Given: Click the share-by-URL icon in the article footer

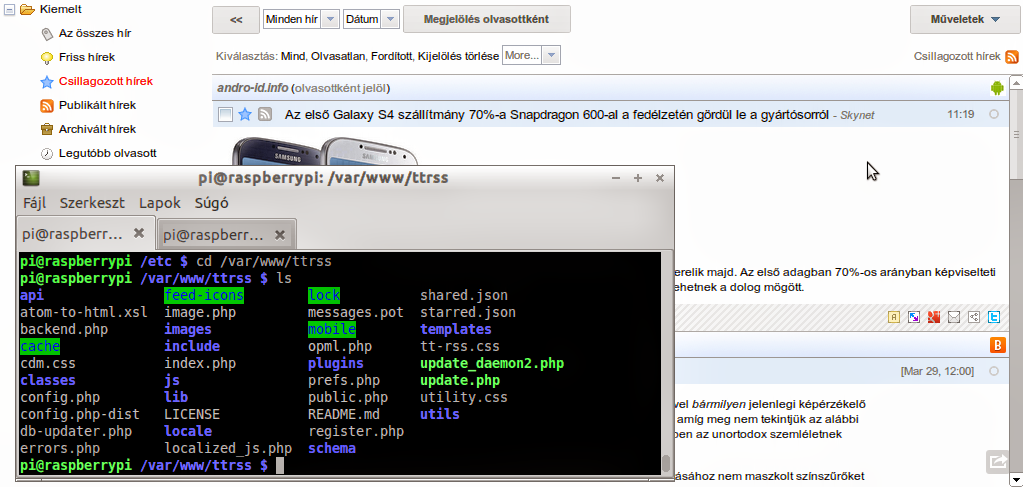Looking at the screenshot, I should click(x=974, y=317).
